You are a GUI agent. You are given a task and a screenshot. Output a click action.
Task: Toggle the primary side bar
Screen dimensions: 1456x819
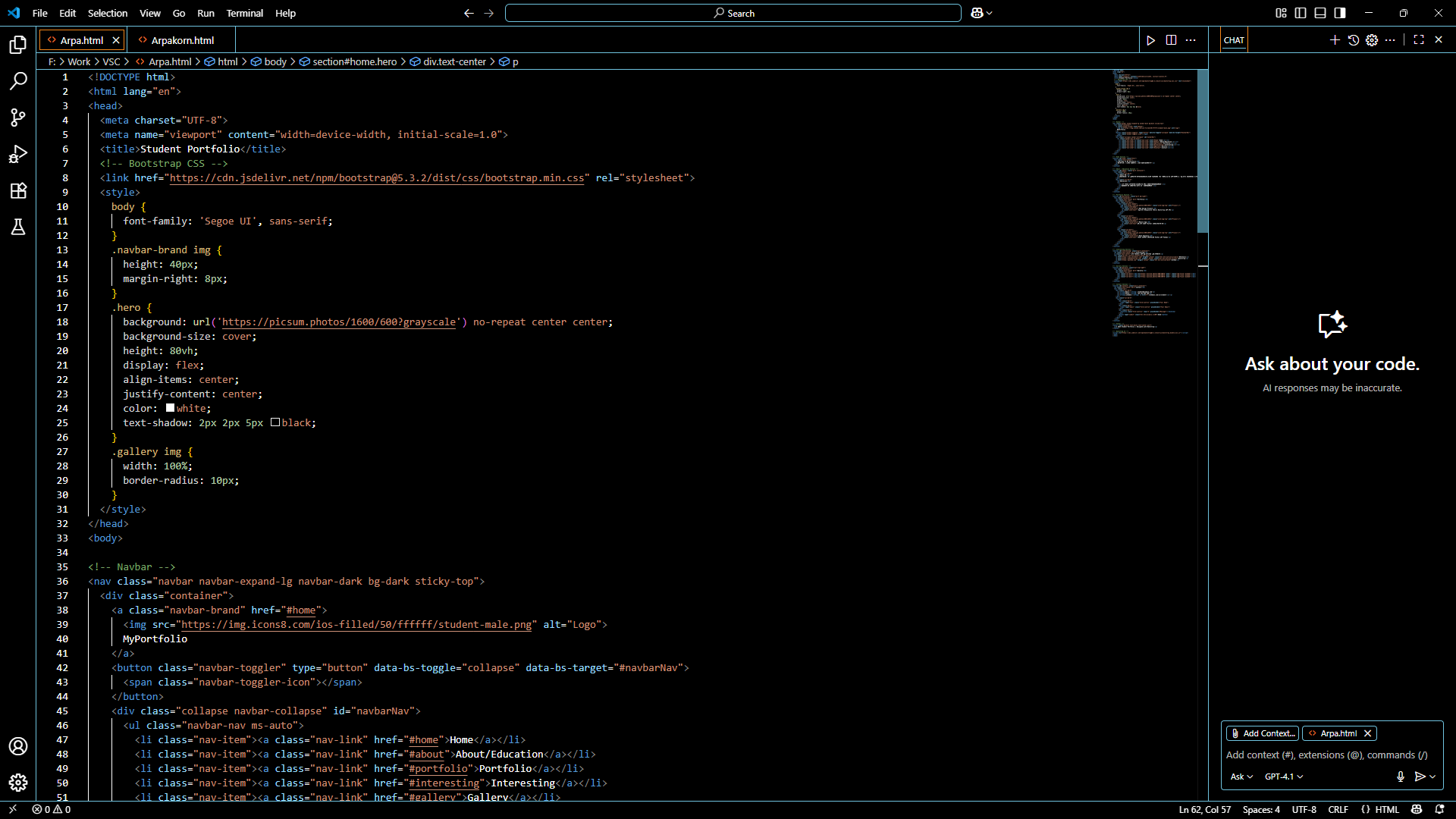(x=1301, y=13)
